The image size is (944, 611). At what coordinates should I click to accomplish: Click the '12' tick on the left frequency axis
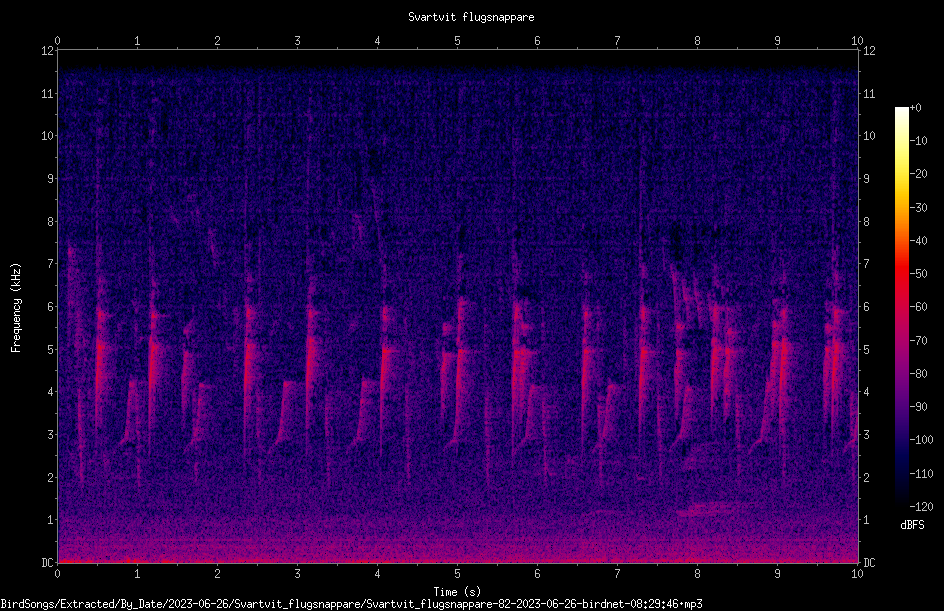click(48, 51)
